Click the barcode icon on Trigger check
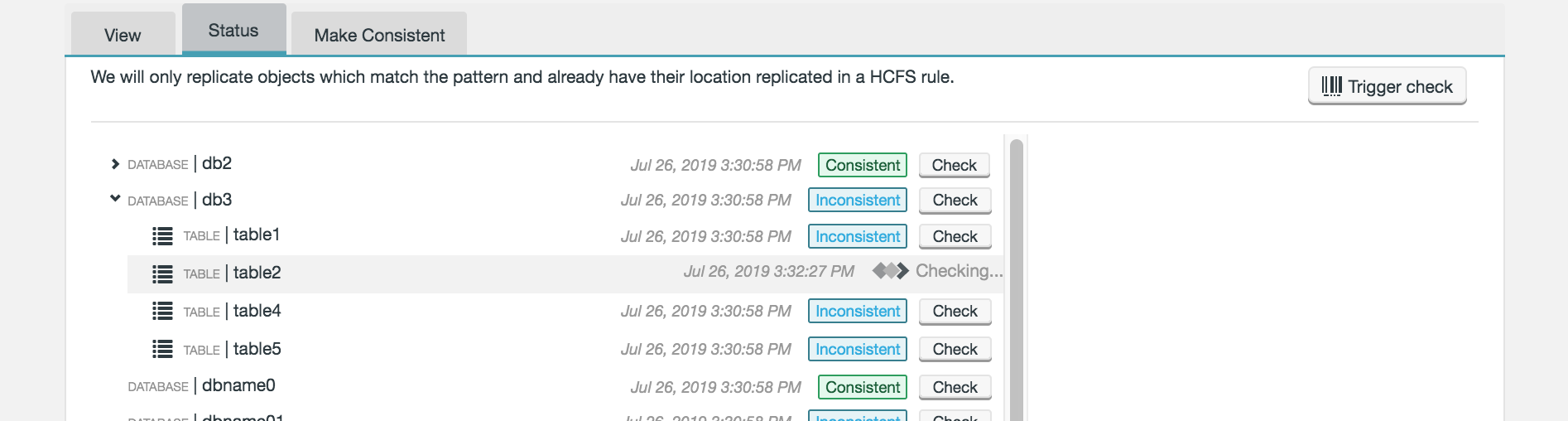This screenshot has width=1568, height=421. click(1331, 86)
